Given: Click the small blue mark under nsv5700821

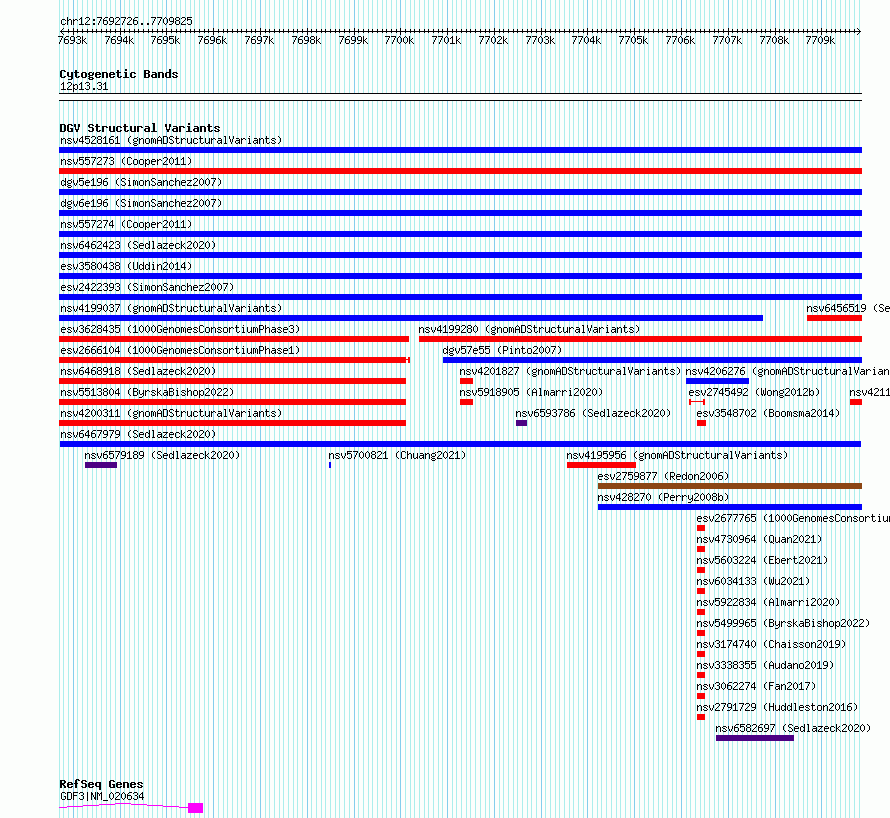Looking at the screenshot, I should 330,465.
